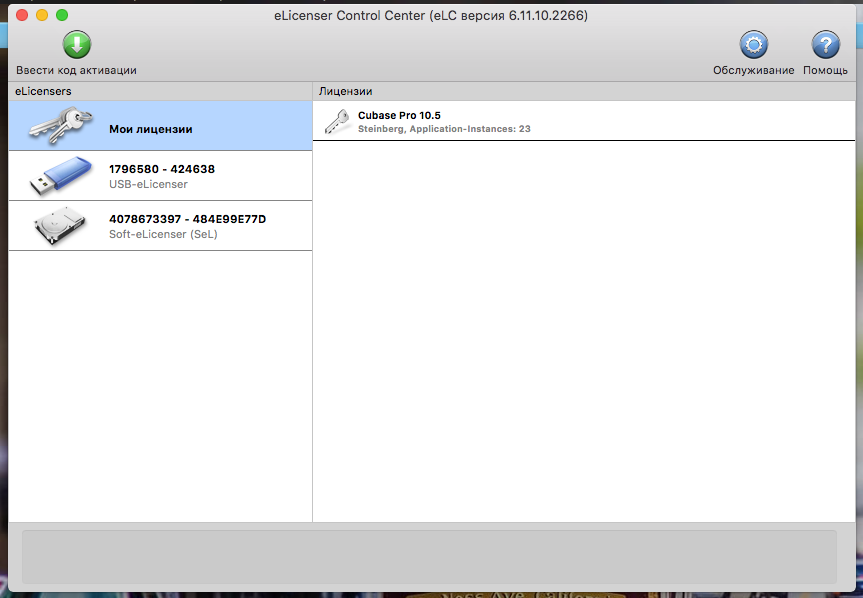Open the Помощь question mark icon
This screenshot has width=863, height=598.
click(826, 45)
